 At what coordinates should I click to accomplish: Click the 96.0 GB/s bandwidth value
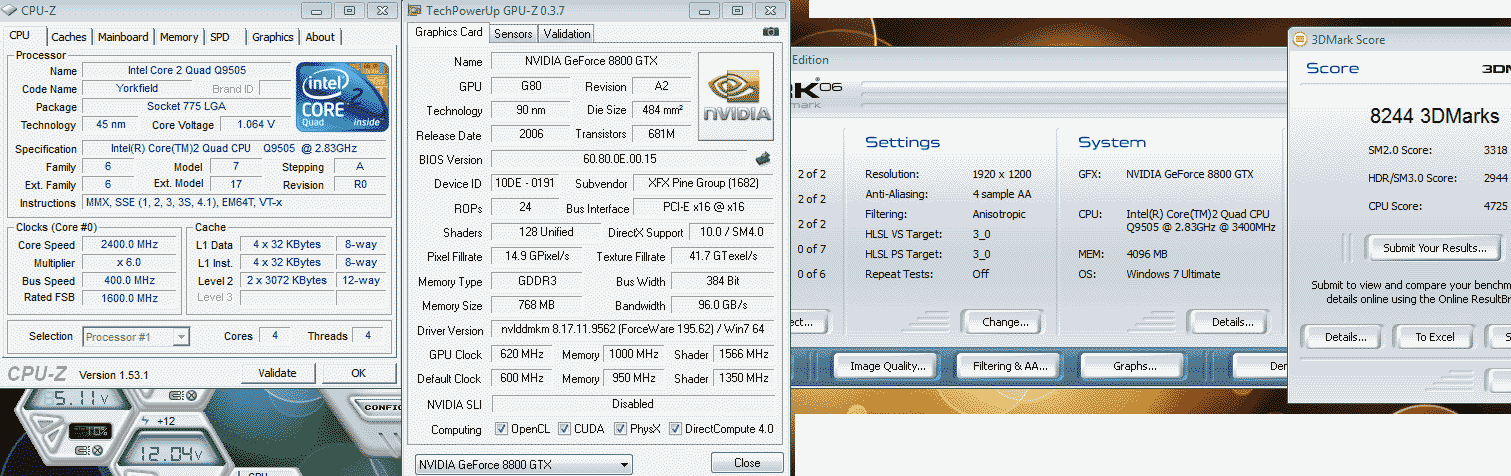(x=722, y=305)
